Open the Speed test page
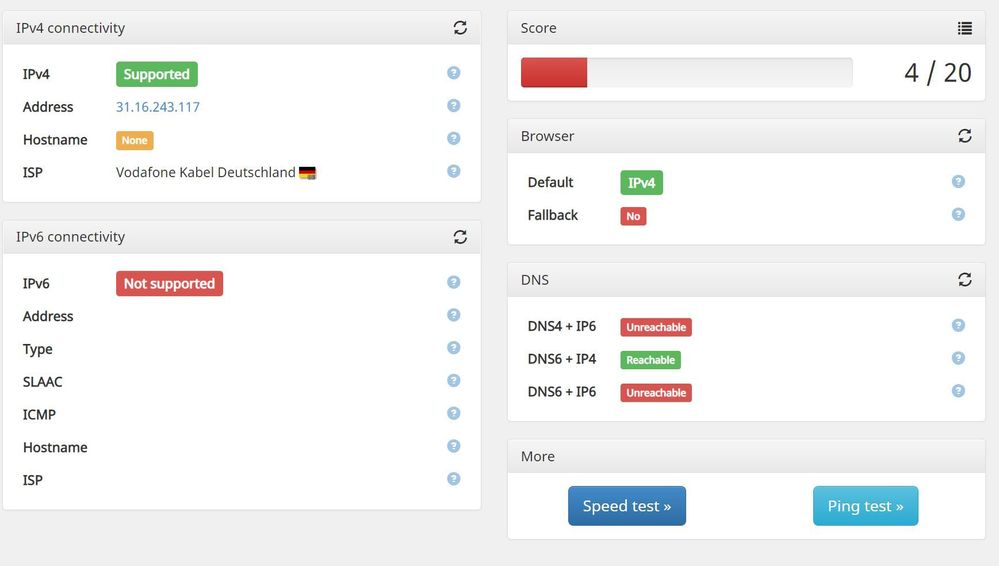The image size is (999, 566). [627, 506]
